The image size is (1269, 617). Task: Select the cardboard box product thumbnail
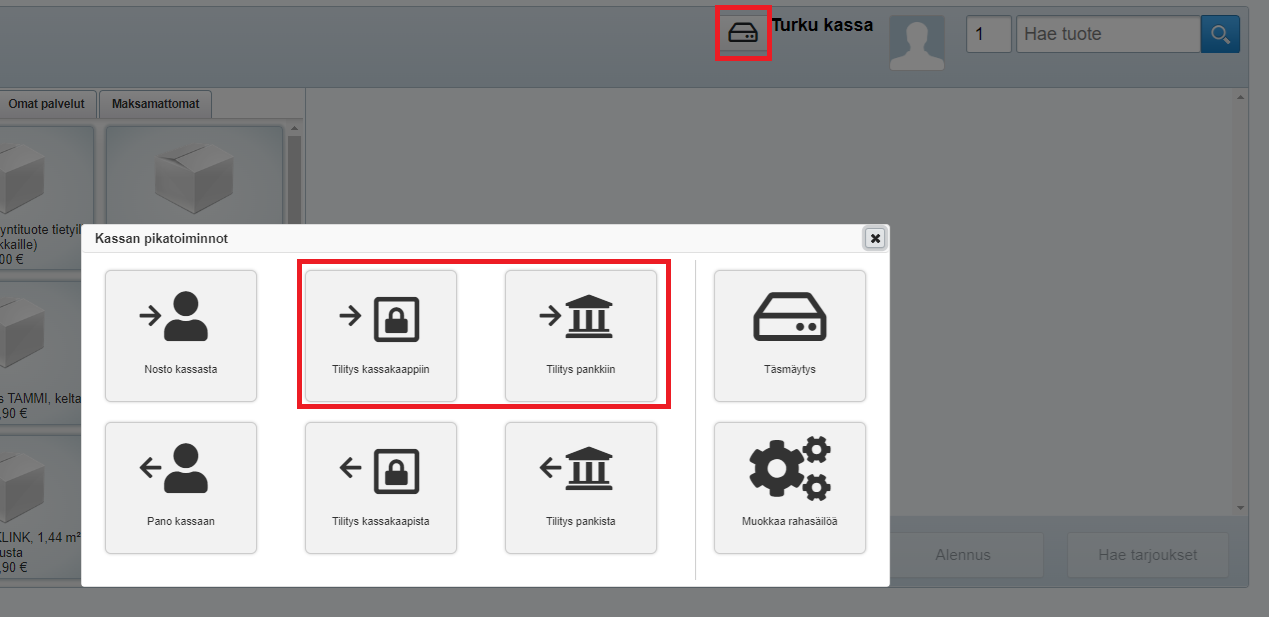click(194, 175)
